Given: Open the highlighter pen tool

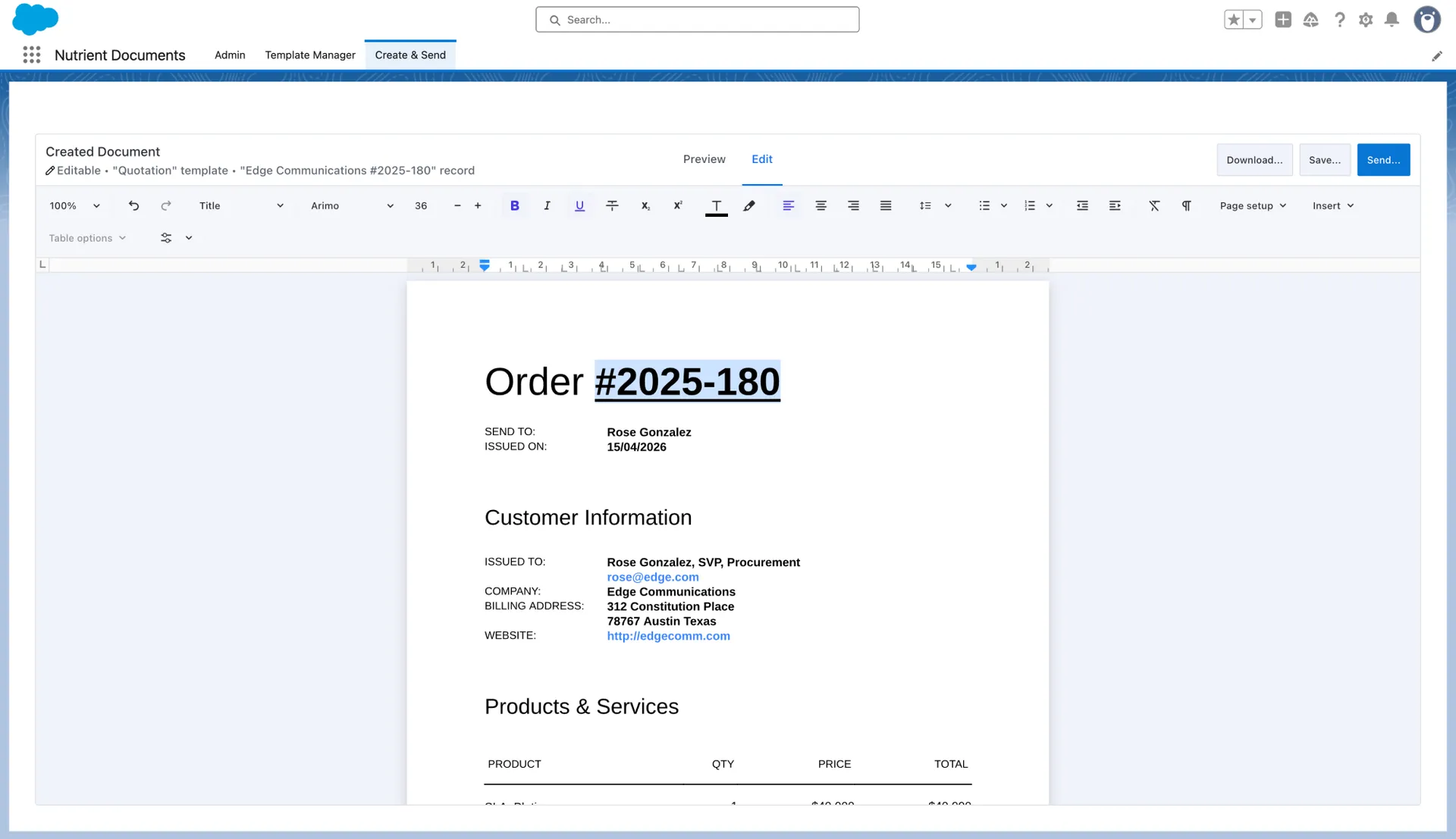Looking at the screenshot, I should click(x=749, y=205).
